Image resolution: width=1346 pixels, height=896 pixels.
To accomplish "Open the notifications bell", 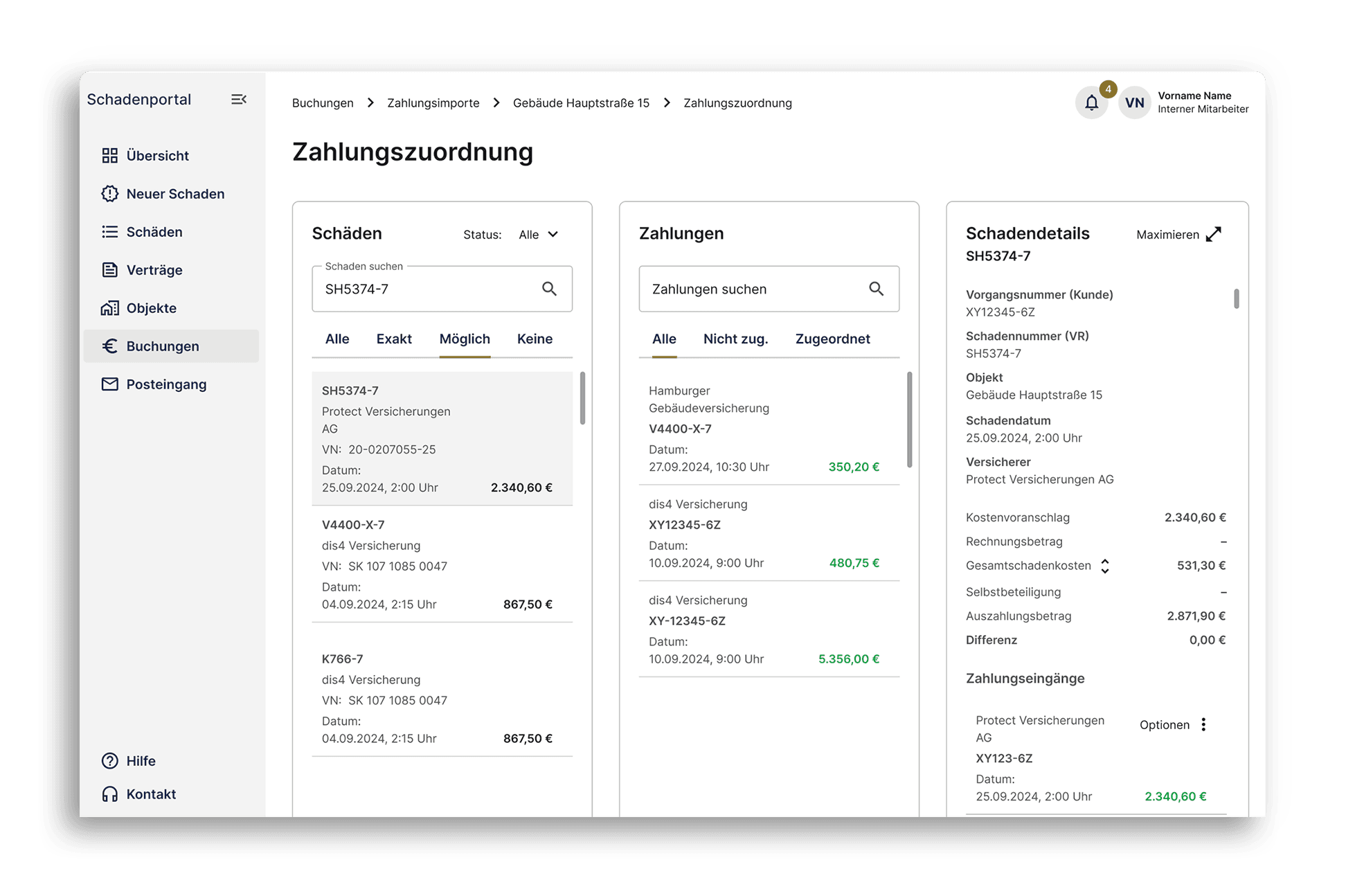I will 1091,103.
